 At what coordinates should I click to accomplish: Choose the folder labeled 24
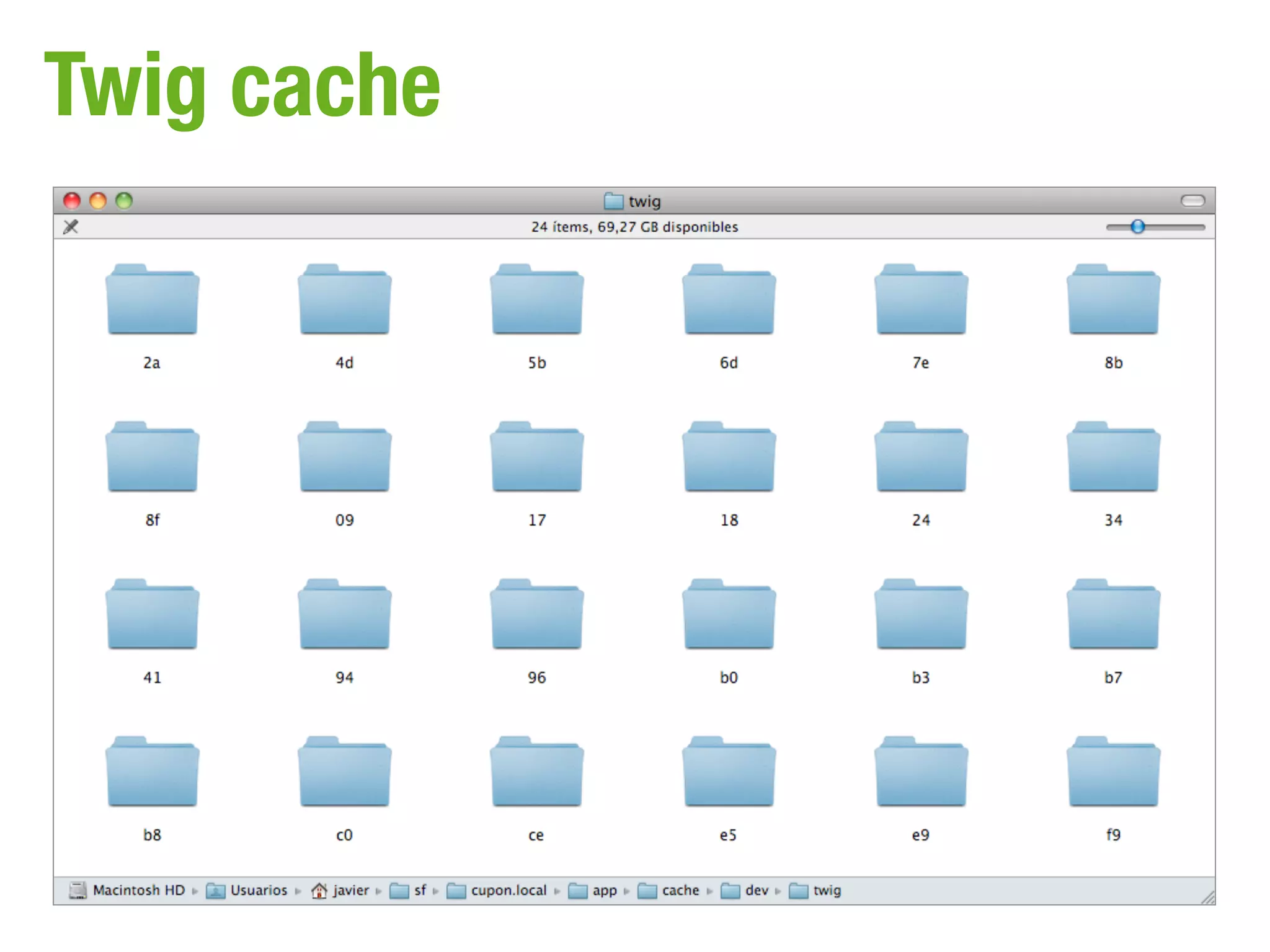click(921, 457)
